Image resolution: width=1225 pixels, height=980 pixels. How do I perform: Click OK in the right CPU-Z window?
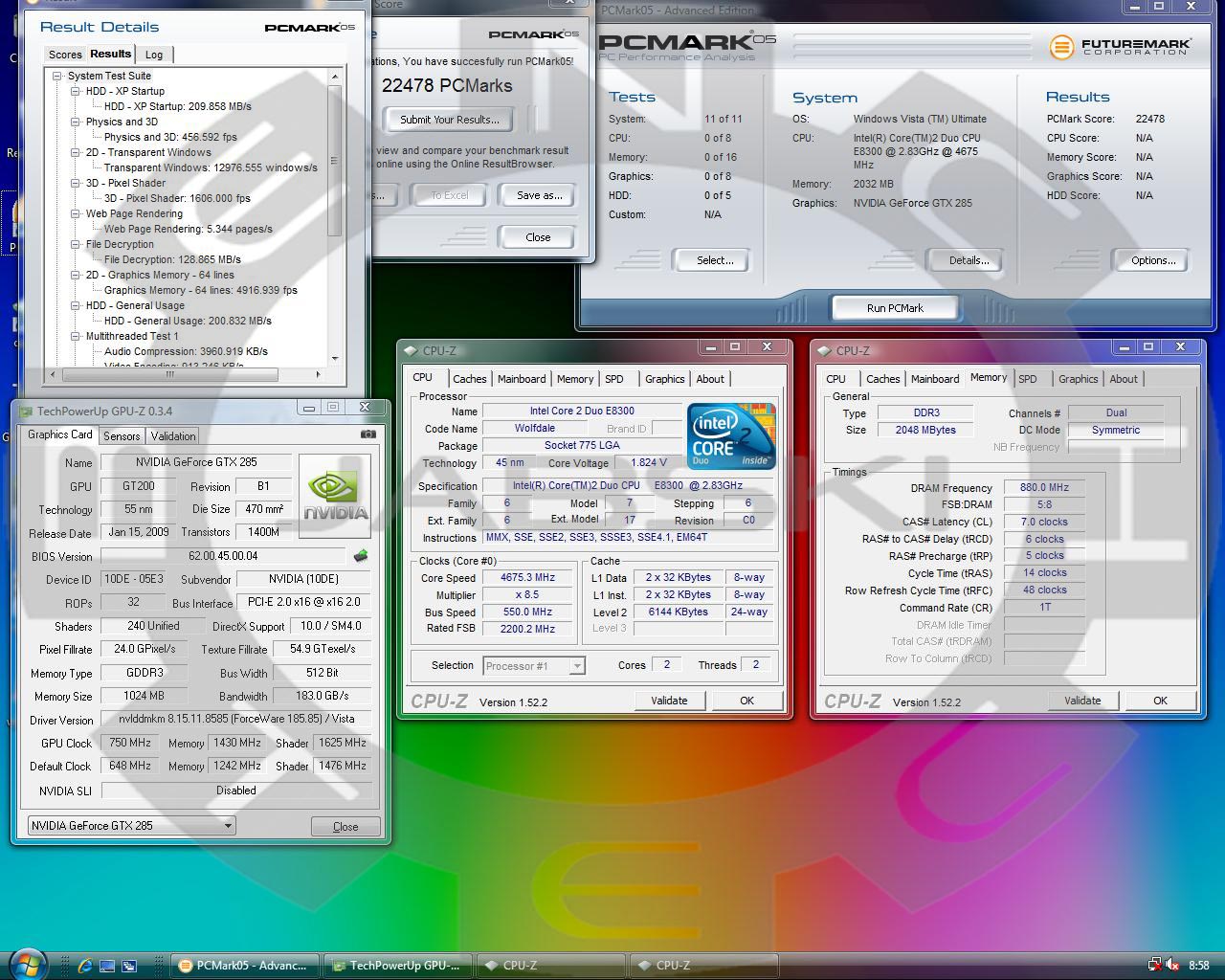click(x=1160, y=701)
